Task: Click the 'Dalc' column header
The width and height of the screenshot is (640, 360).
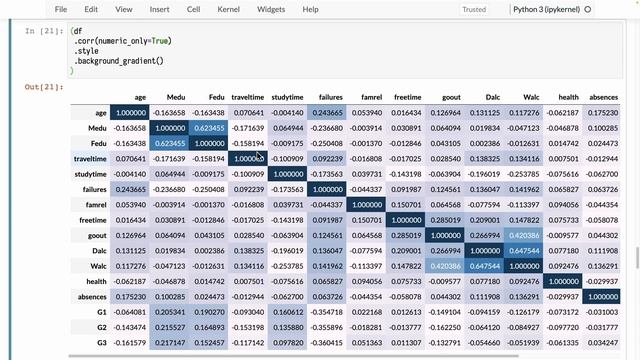Action: click(493, 97)
